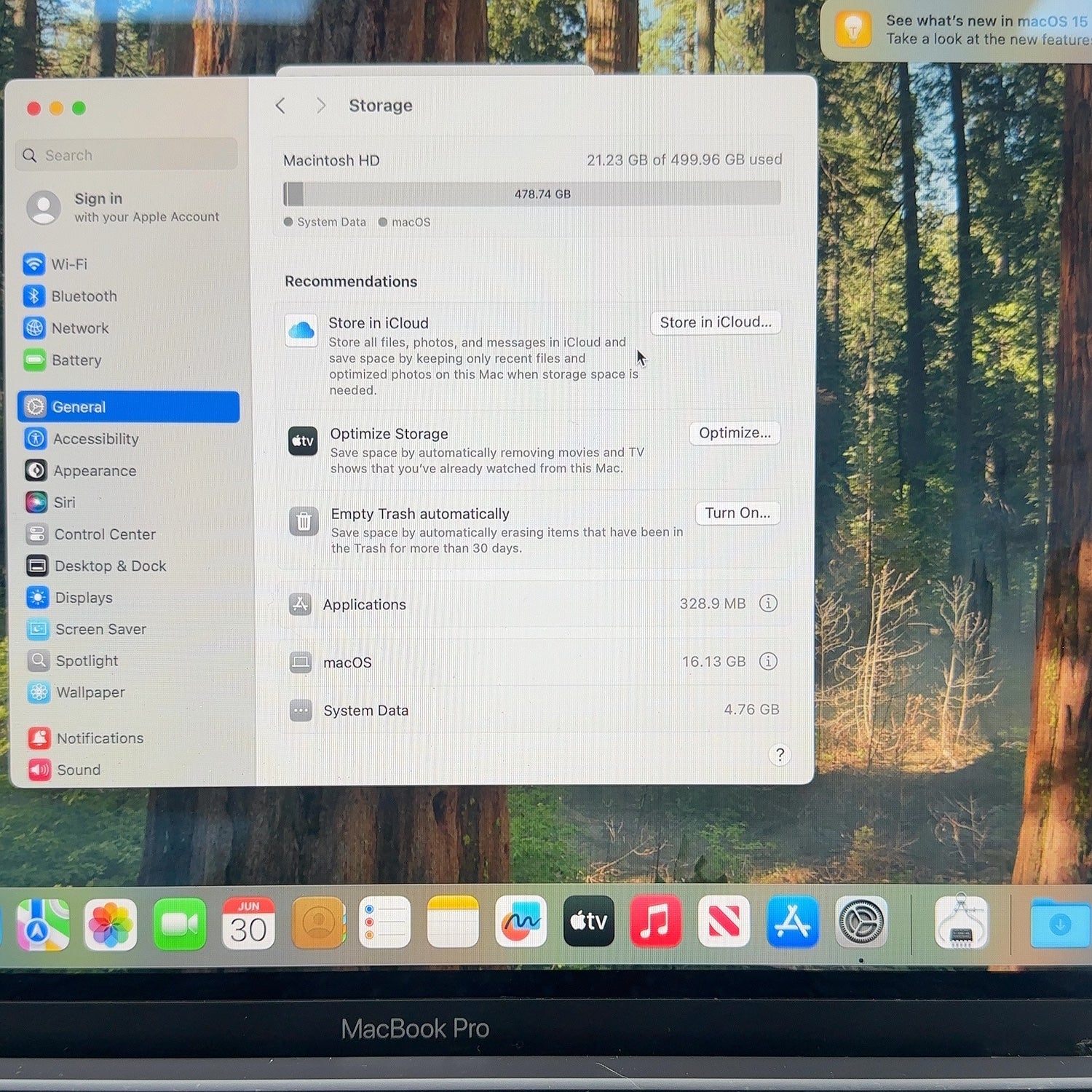Open Maps from the Dock

[x=43, y=924]
